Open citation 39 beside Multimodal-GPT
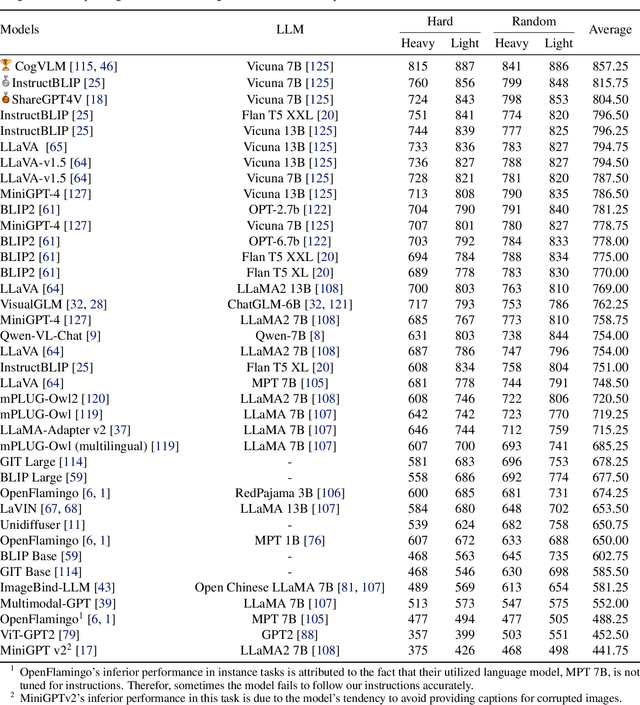 click(x=105, y=603)
